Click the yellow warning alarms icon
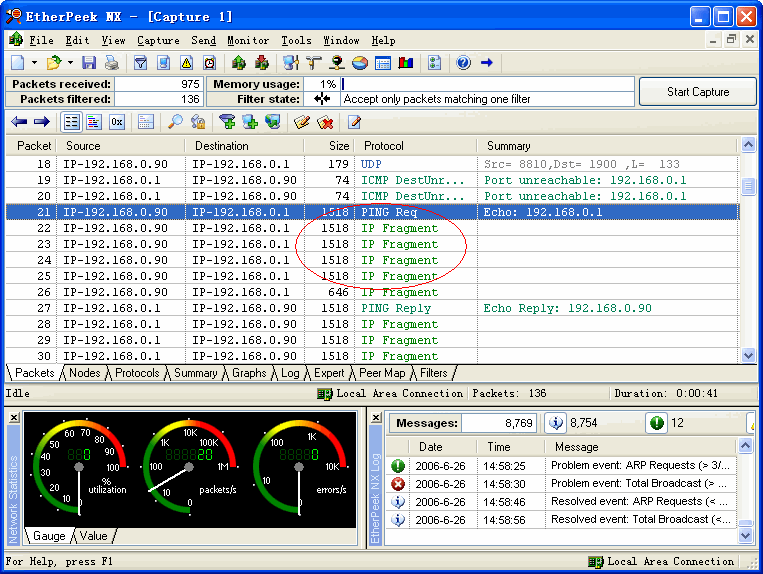This screenshot has height=574, width=763. [x=186, y=63]
